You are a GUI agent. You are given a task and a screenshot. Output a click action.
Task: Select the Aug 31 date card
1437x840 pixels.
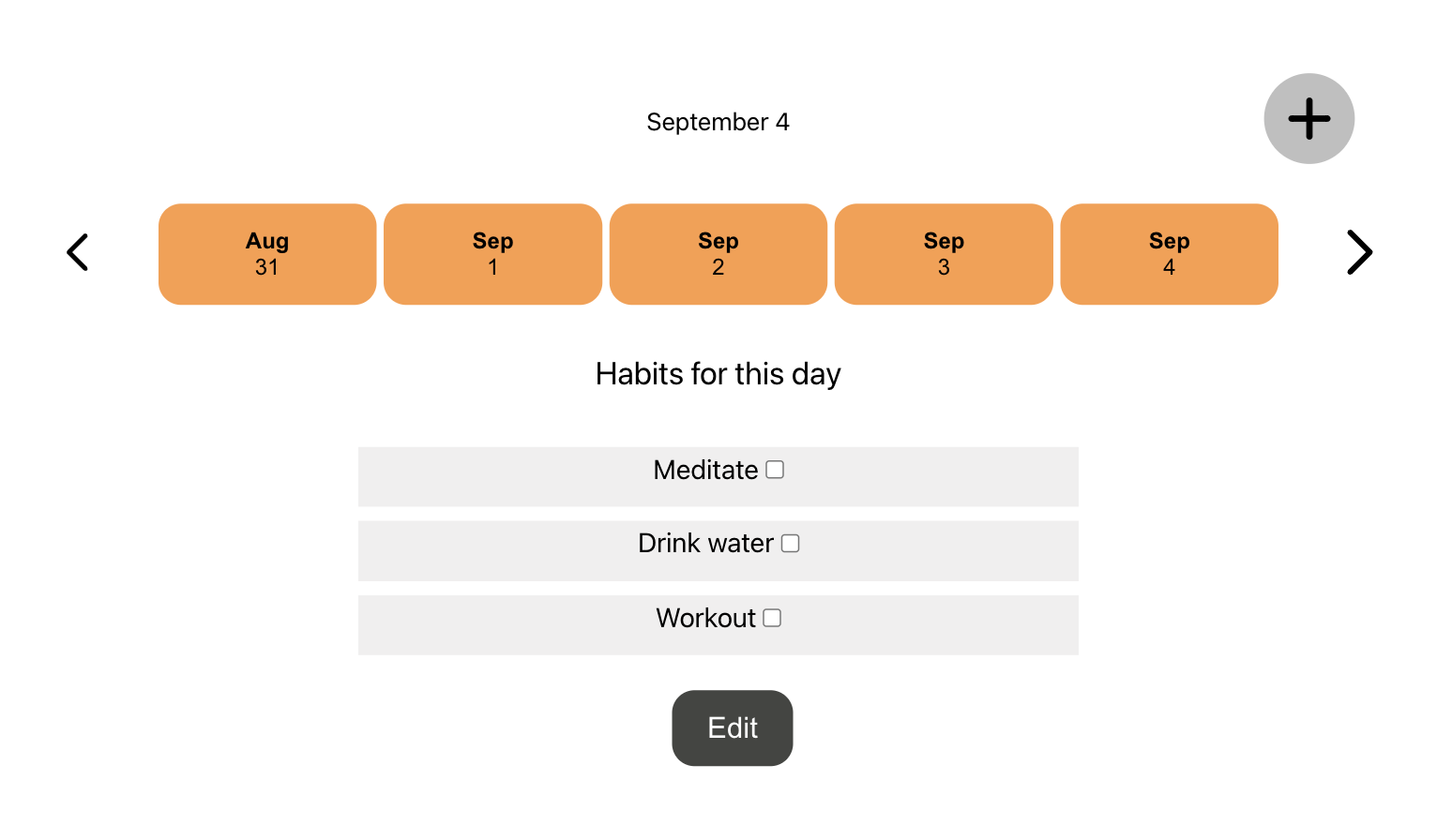click(x=266, y=254)
